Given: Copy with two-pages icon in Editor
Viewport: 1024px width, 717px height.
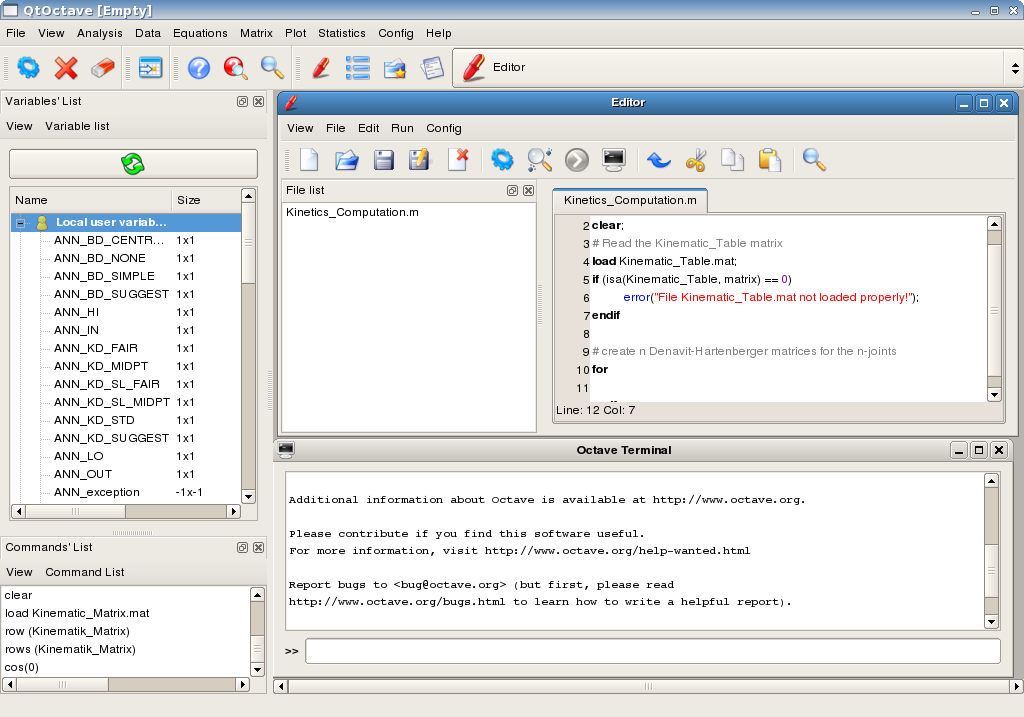Looking at the screenshot, I should click(733, 159).
